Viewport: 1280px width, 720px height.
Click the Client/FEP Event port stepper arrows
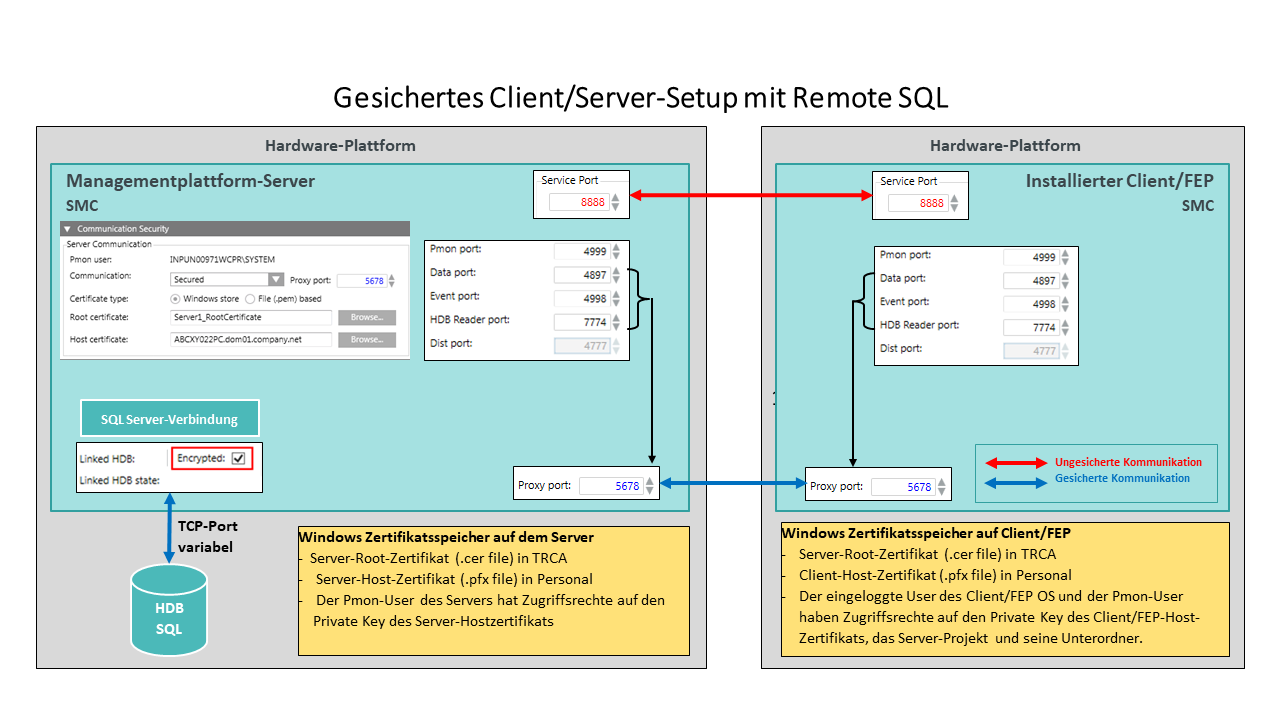coord(1066,304)
